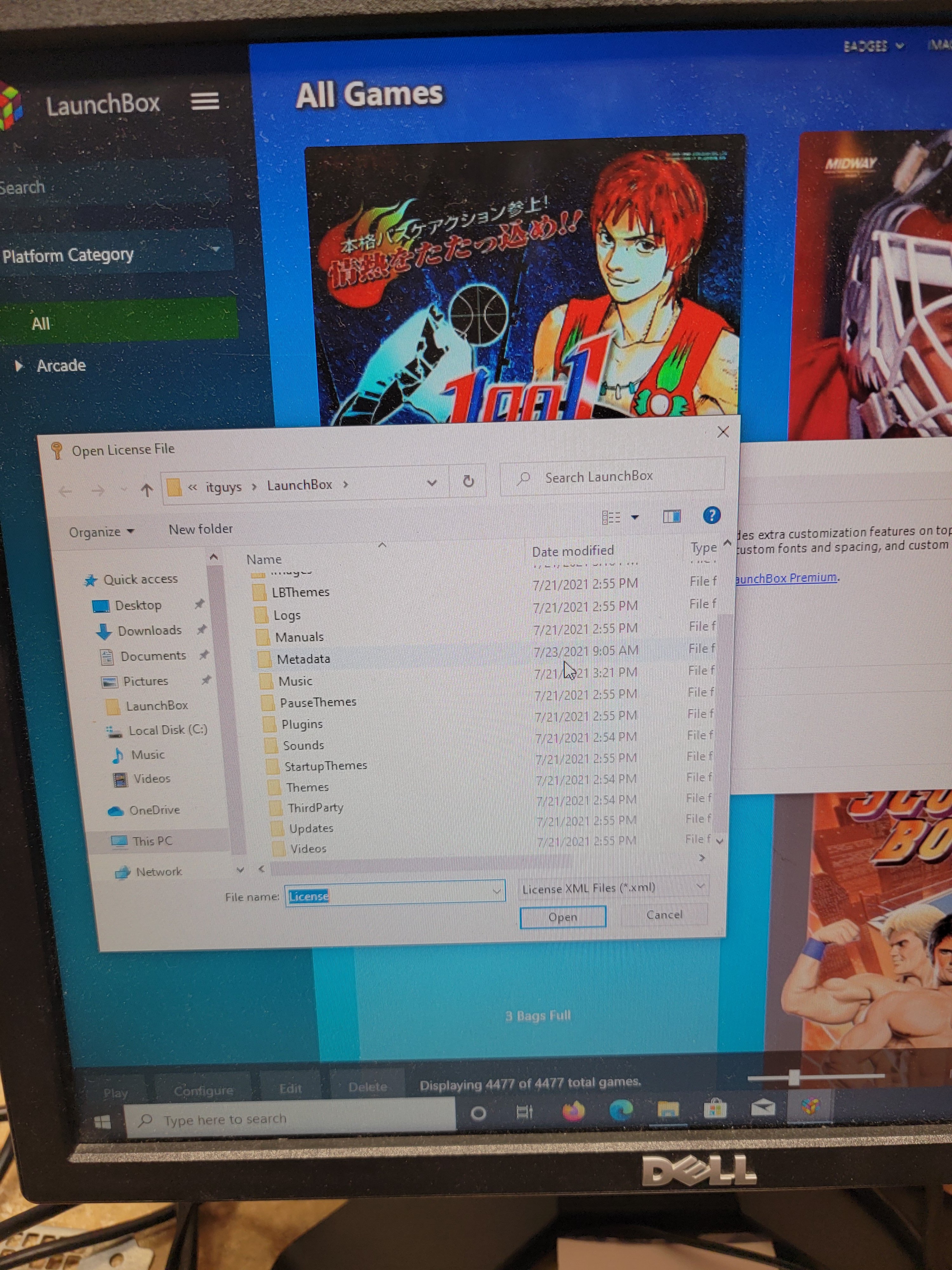The width and height of the screenshot is (952, 1270).
Task: Sort files by Type column
Action: click(704, 547)
